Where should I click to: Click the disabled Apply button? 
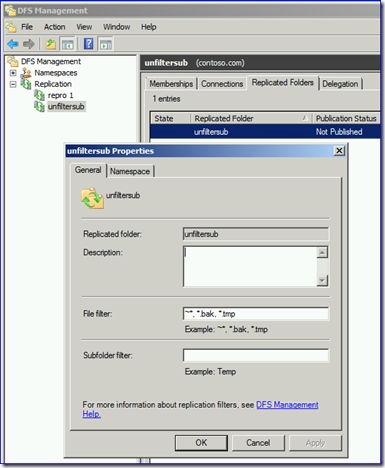pos(315,443)
